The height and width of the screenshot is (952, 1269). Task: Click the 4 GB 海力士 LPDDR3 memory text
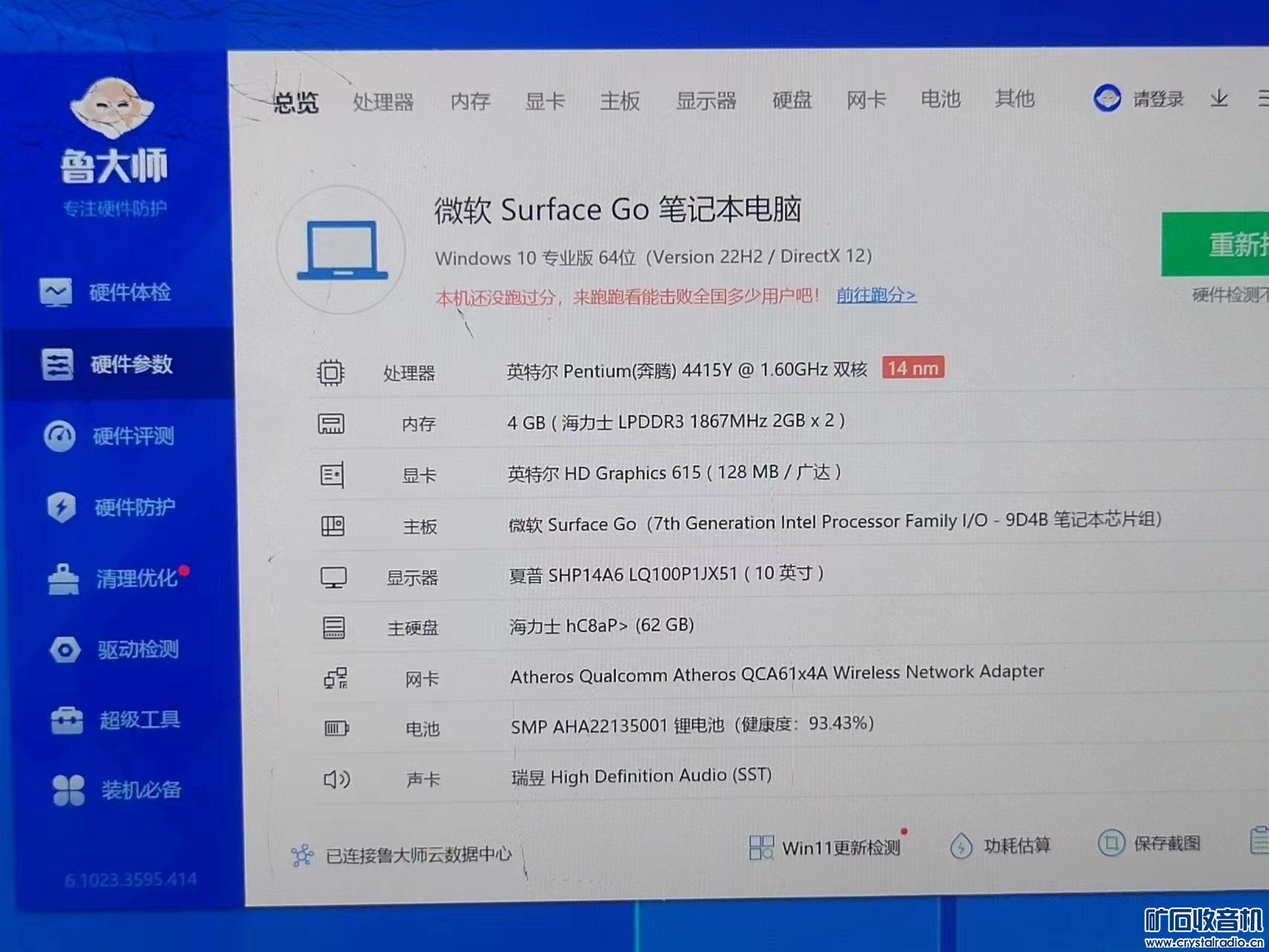(676, 421)
